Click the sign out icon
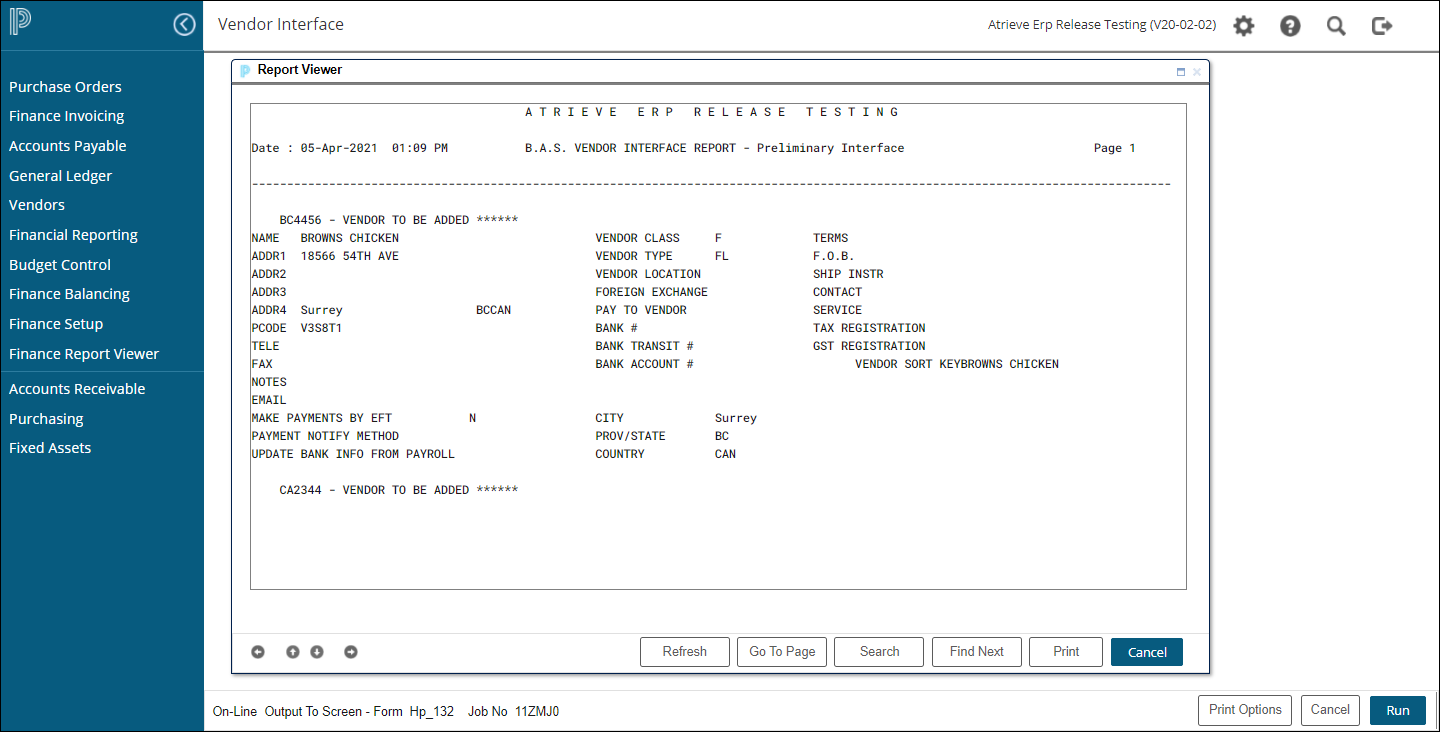Viewport: 1440px width, 732px height. click(x=1382, y=26)
